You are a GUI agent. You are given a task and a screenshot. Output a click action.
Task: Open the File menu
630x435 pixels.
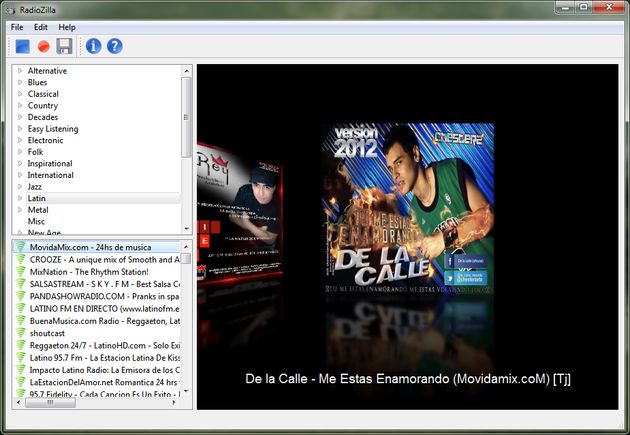[17, 27]
